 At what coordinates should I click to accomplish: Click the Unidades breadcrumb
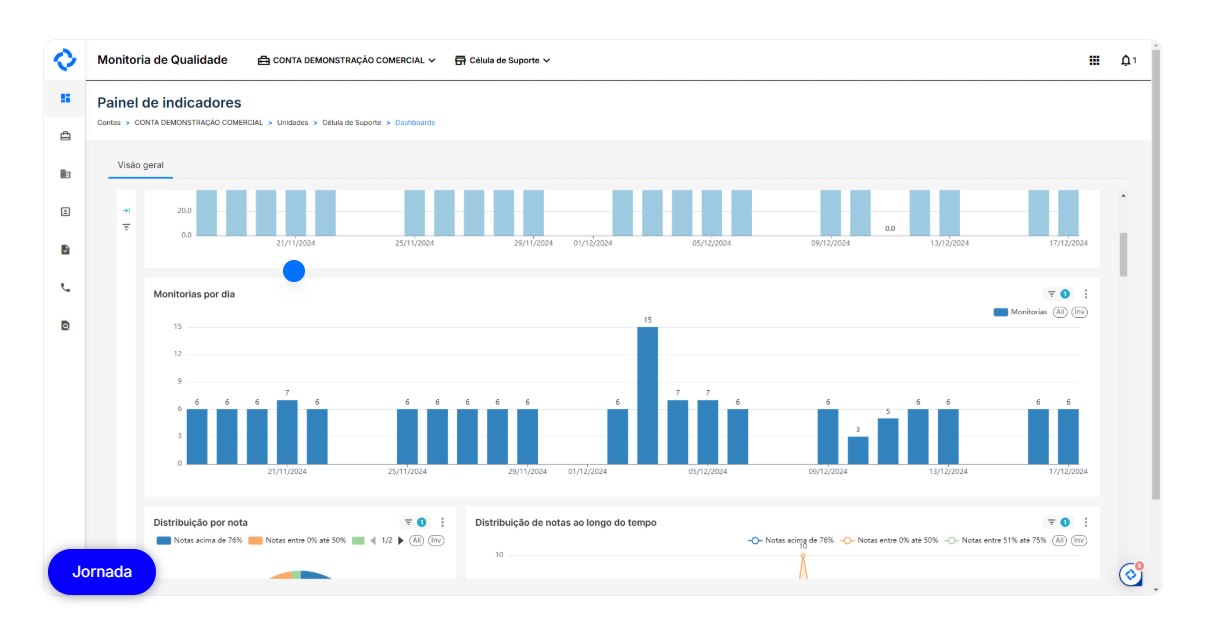[292, 123]
